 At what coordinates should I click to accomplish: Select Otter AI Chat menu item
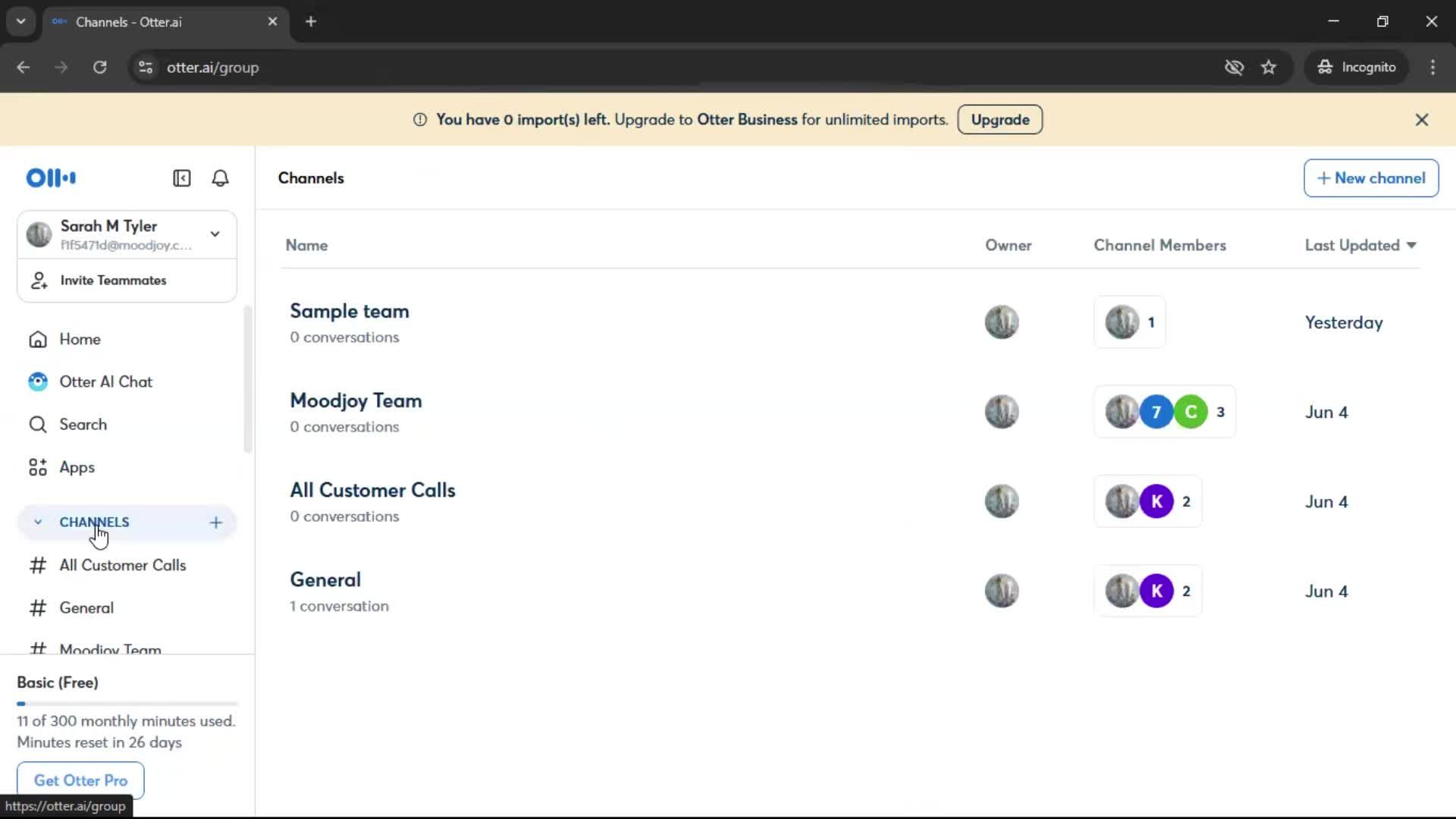click(x=127, y=381)
